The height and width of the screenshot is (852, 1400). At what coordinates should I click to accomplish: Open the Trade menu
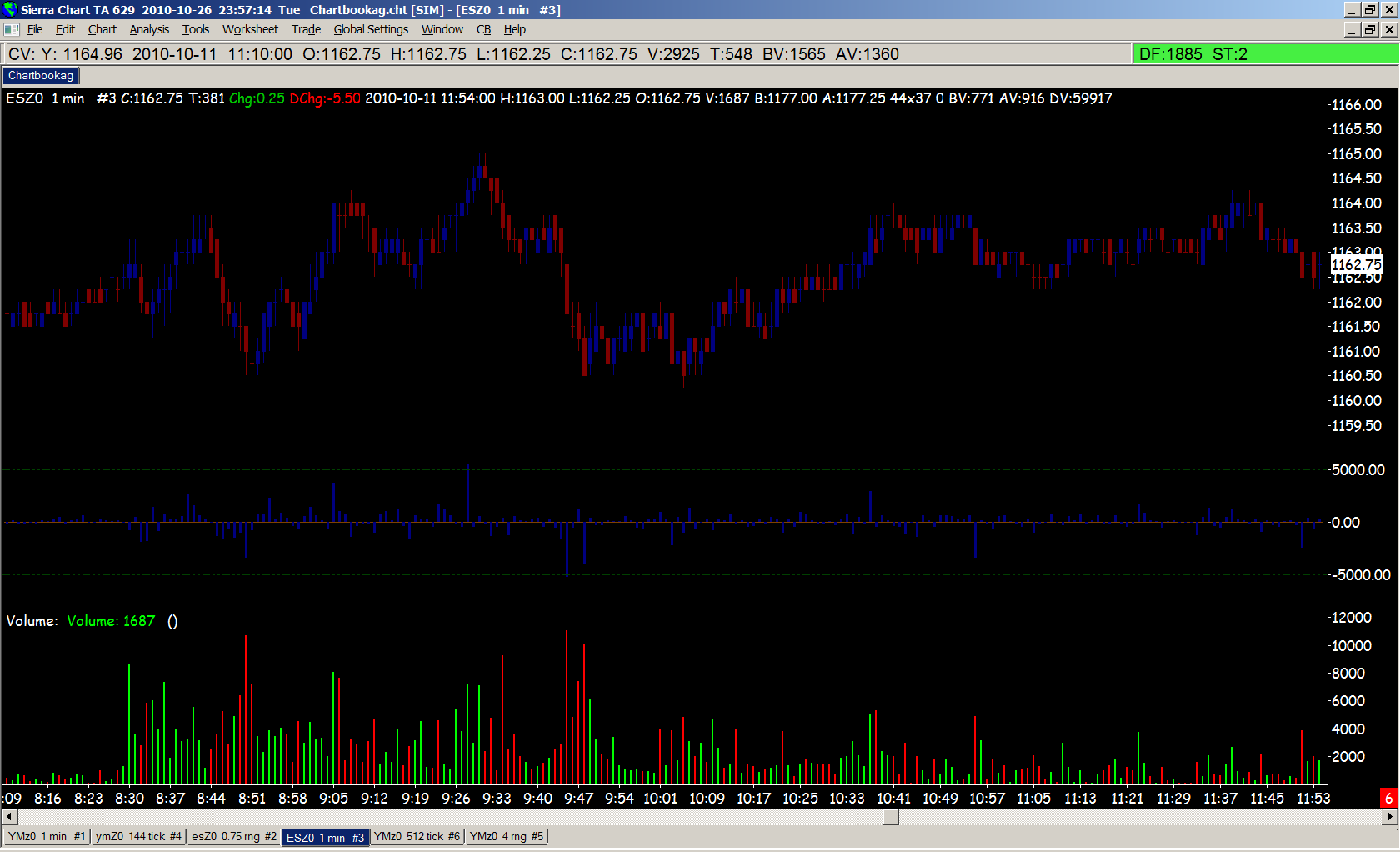click(x=306, y=29)
